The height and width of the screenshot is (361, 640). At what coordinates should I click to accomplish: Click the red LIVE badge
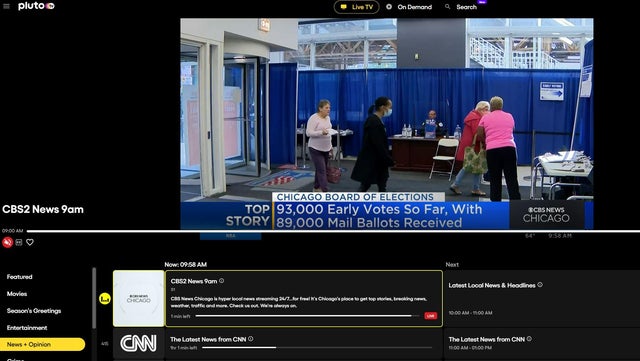[x=431, y=316]
